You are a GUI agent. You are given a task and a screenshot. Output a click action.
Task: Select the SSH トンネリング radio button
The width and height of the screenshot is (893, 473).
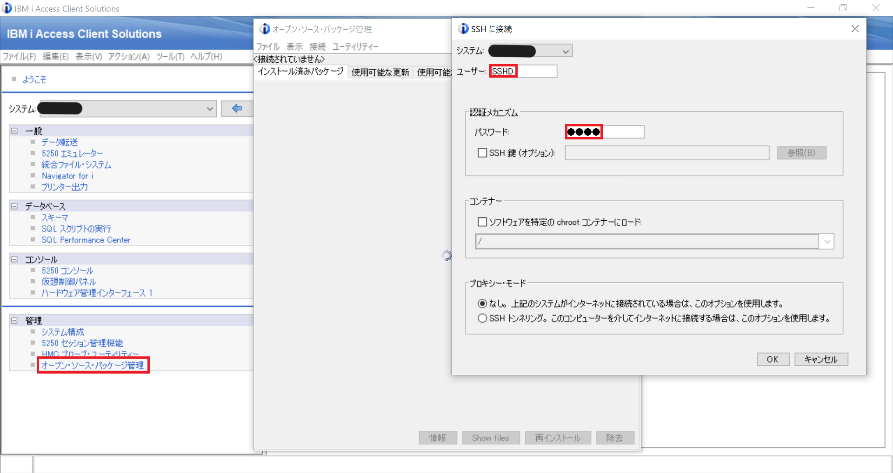pos(482,318)
